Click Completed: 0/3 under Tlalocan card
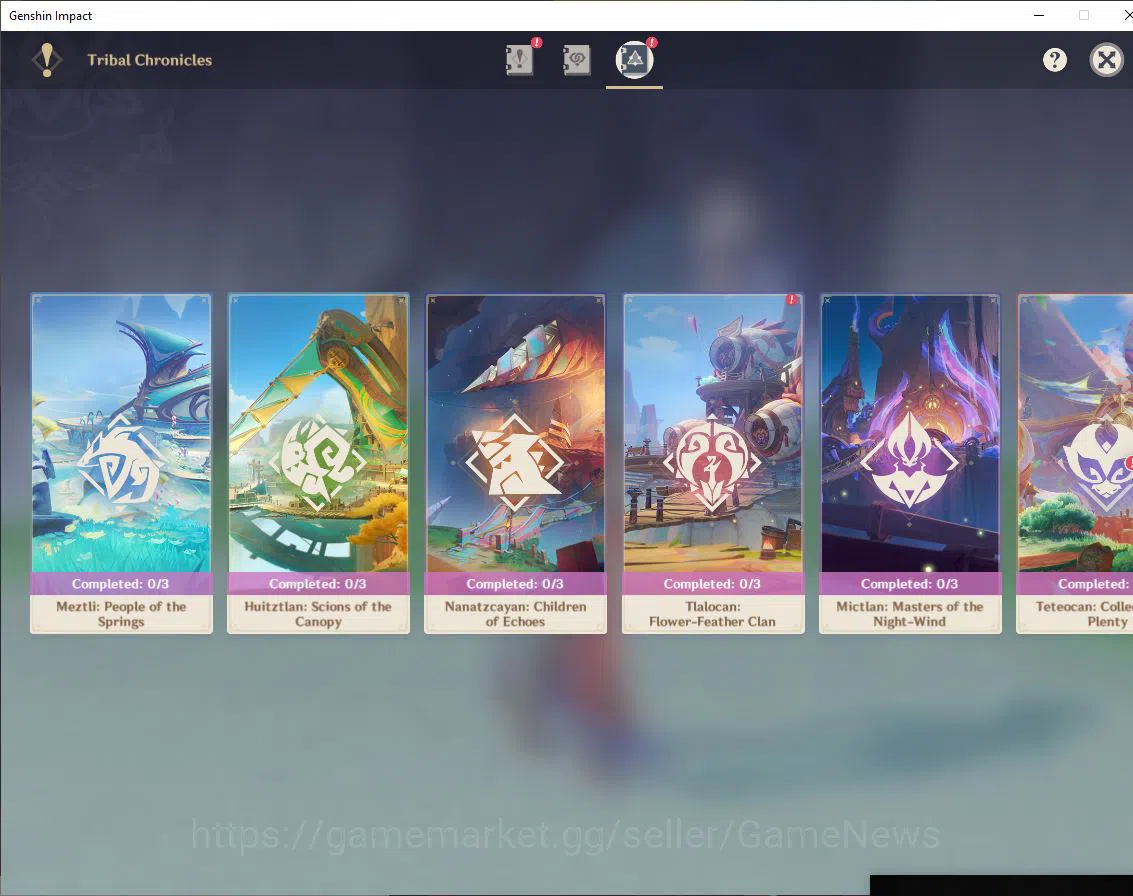The image size is (1133, 896). (x=712, y=584)
